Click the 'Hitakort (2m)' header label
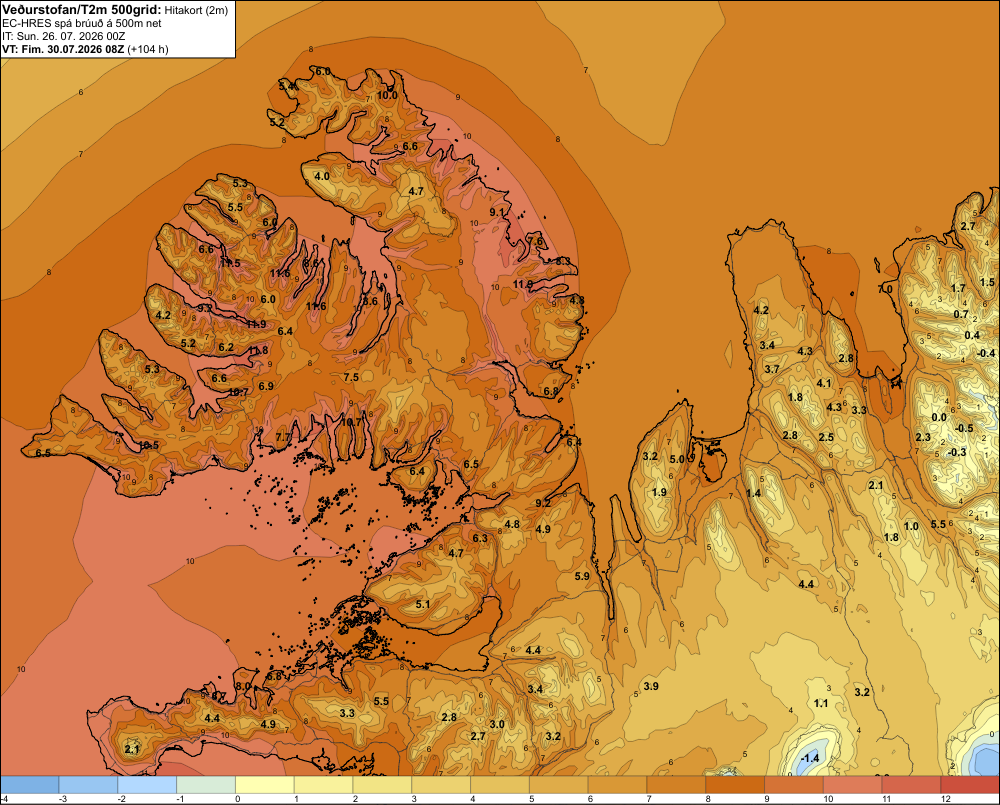Screen dimensions: 1000x805 [x=196, y=10]
